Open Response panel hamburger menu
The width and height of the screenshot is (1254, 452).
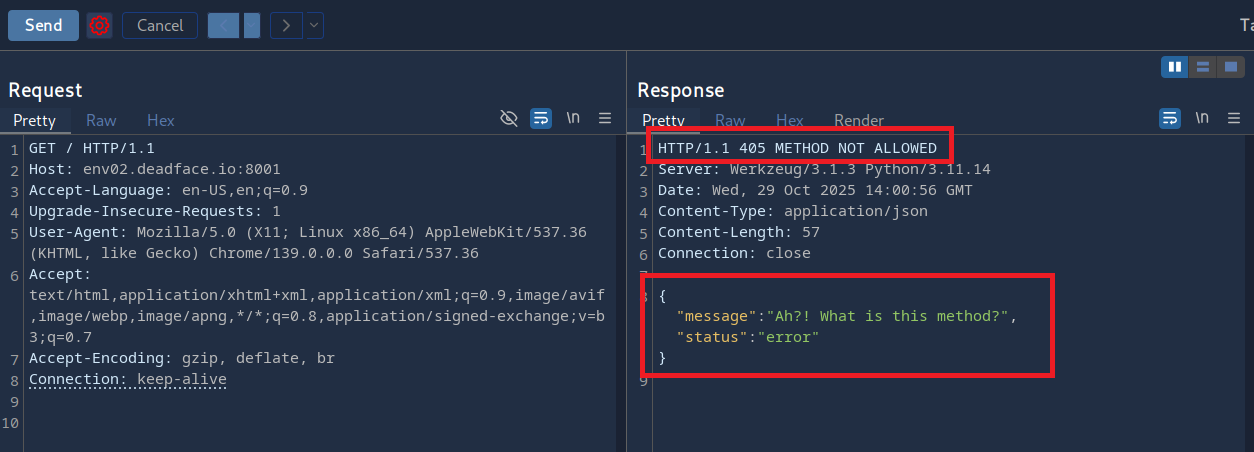[1234, 118]
